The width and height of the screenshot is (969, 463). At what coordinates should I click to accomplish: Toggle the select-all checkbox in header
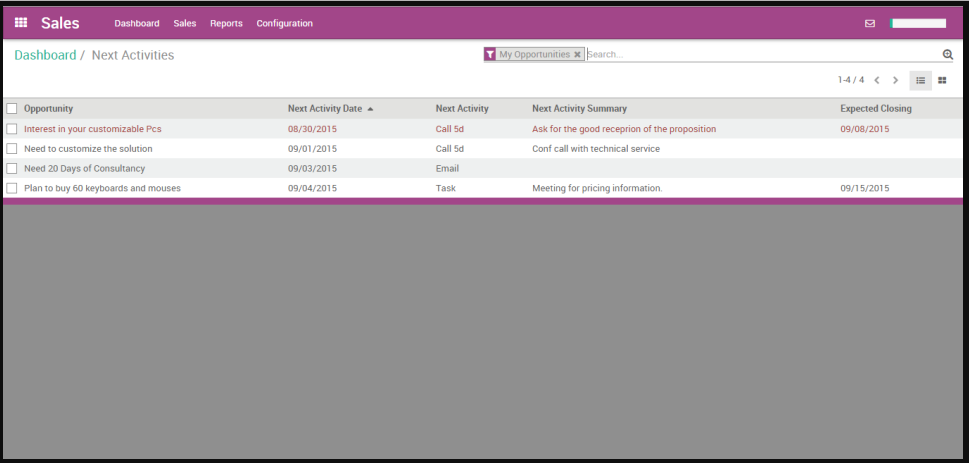(x=12, y=109)
